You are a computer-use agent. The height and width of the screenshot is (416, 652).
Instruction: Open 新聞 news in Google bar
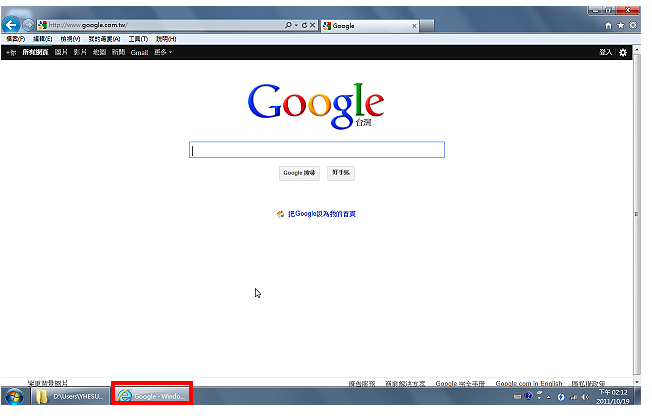click(119, 52)
